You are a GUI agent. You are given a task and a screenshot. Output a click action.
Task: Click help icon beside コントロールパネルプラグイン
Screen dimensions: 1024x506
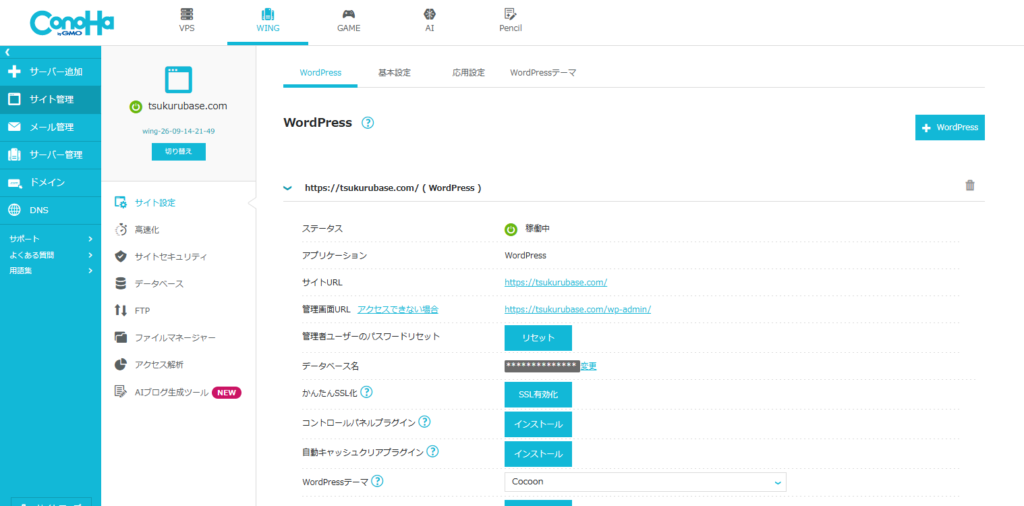[x=424, y=422]
